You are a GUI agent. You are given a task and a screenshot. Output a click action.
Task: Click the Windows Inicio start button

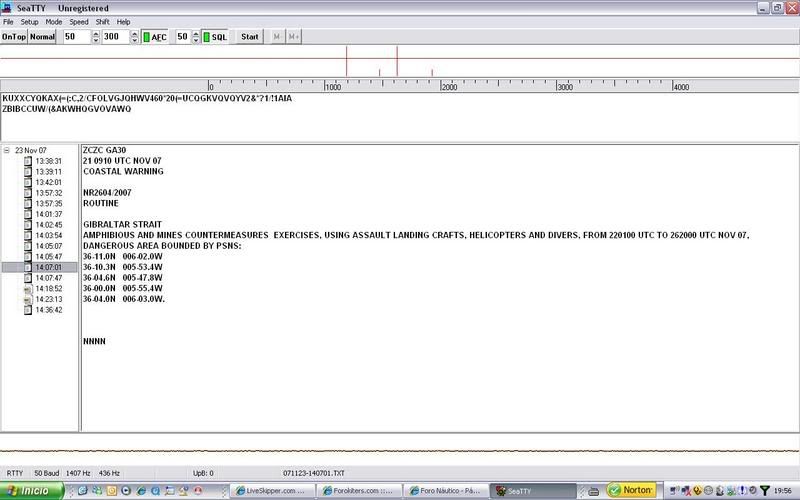[x=32, y=491]
